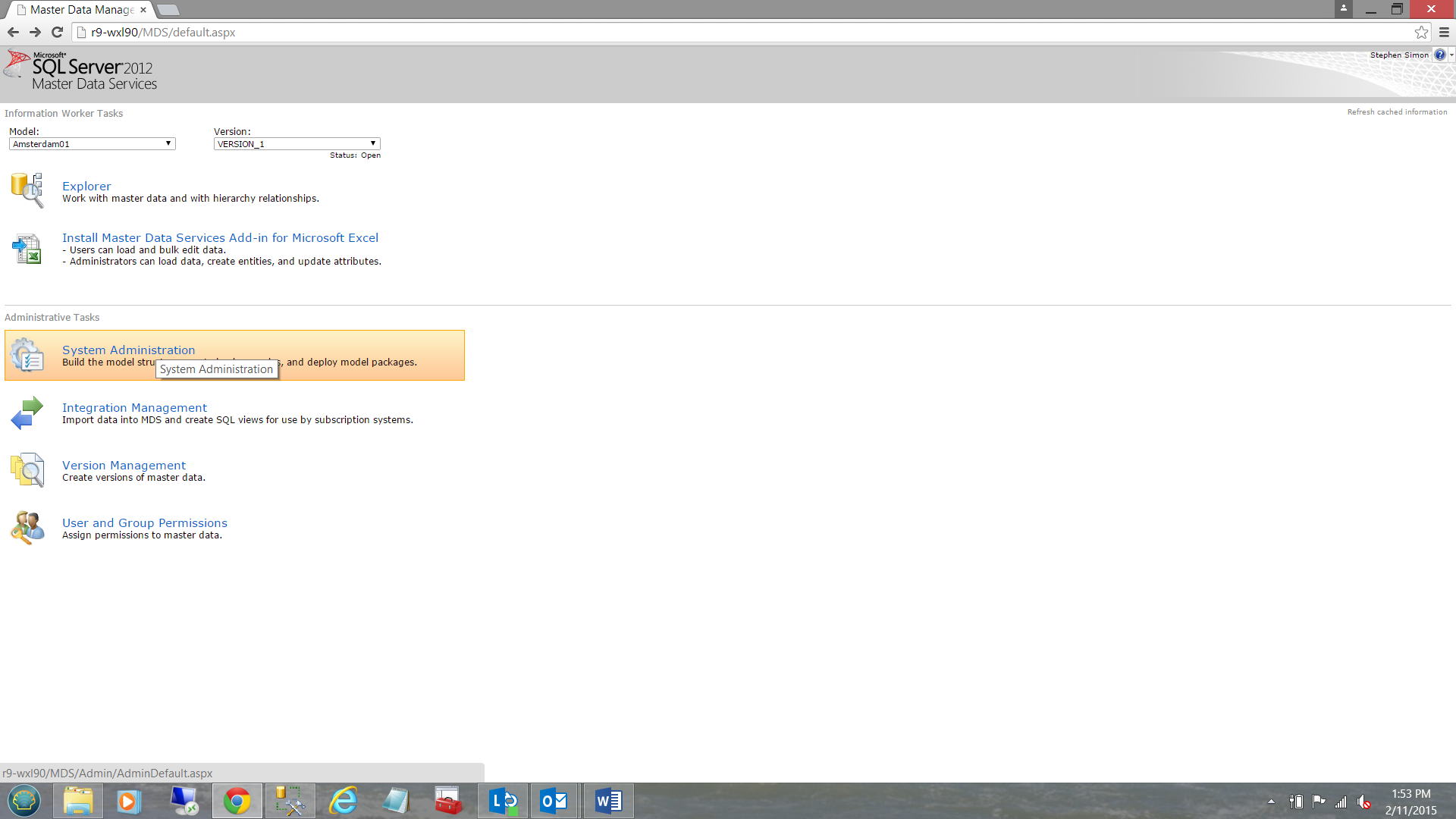The image size is (1456, 819).
Task: Click the User and Group Permissions icon
Action: 27,528
